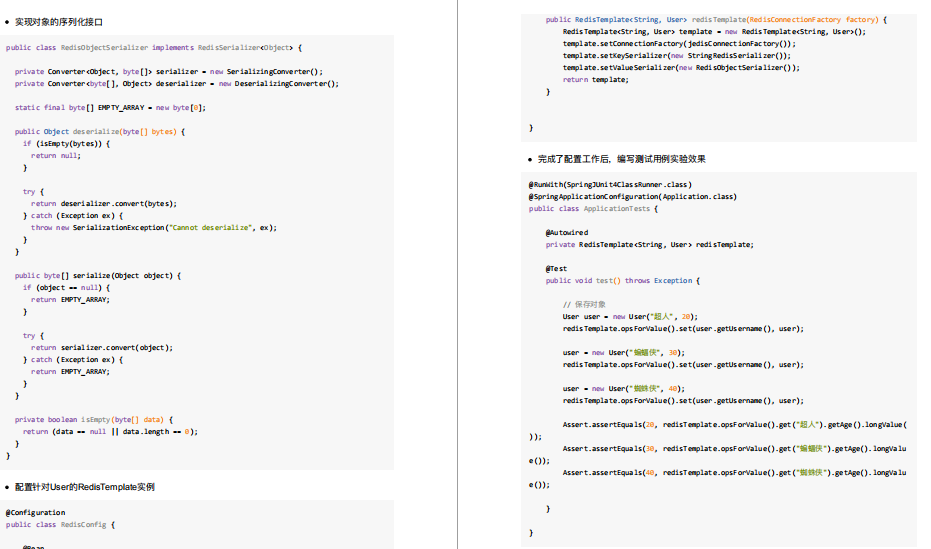Click the "@SpringApplicationConfiguration(Application.class)" annotation
This screenshot has height=549, width=931.
click(x=633, y=196)
